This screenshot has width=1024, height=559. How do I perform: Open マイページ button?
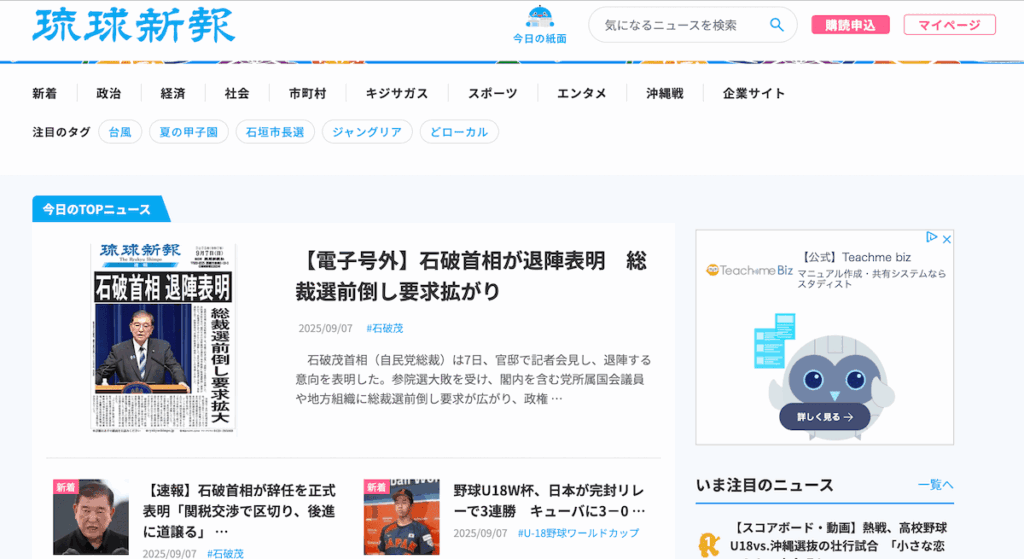point(949,25)
